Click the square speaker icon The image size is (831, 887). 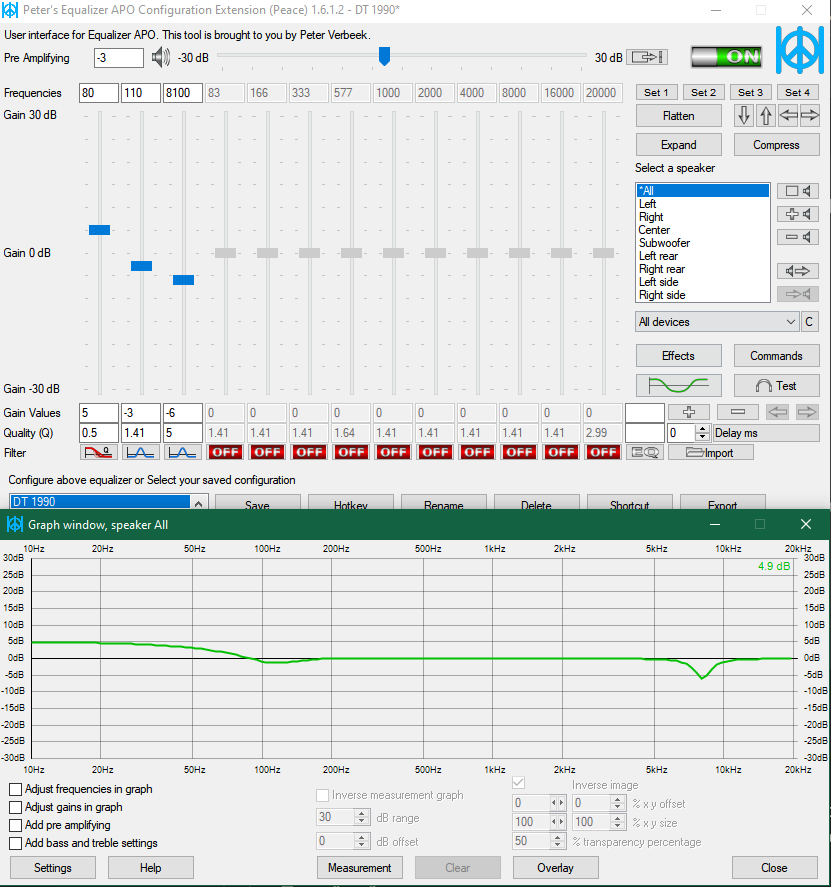798,191
